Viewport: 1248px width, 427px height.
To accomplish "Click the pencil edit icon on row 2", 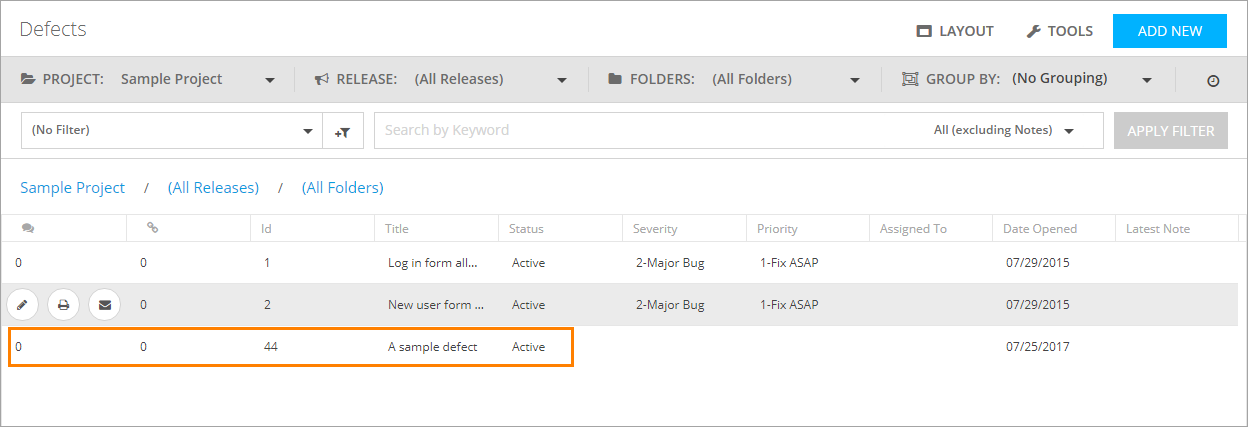I will point(22,304).
